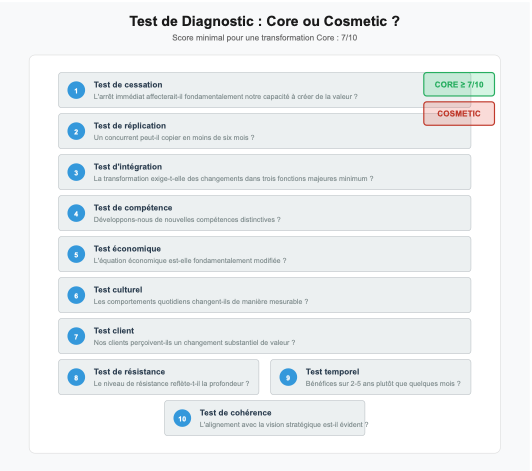Select the Test de cohérence card
Viewport: 532px width, 471px height.
[265, 418]
